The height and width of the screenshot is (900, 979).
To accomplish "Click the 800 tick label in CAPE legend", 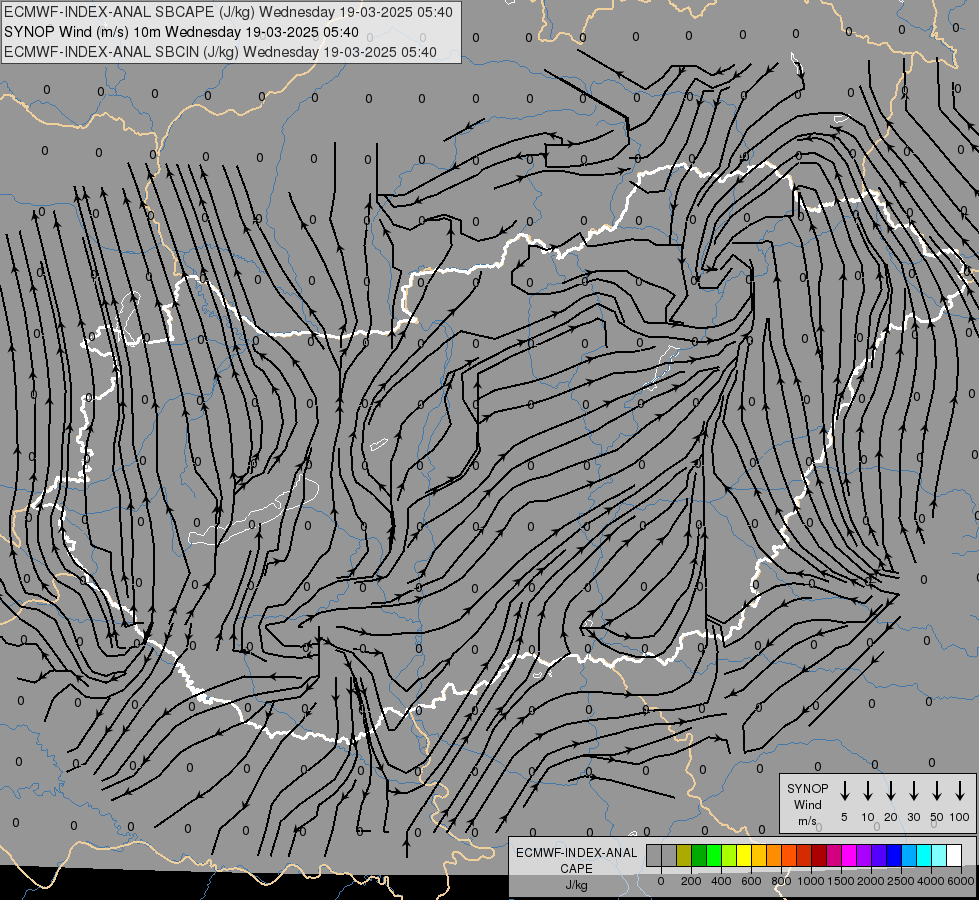I will click(781, 881).
